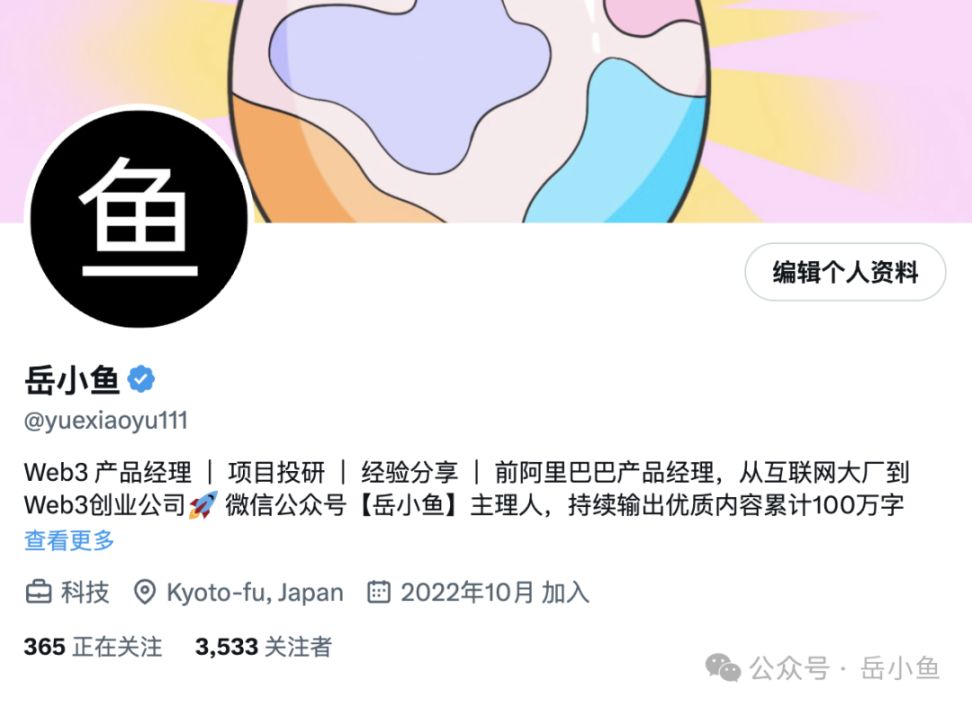Image resolution: width=972 pixels, height=707 pixels.
Task: Select the @yuexiaoyu111 username handle
Action: [106, 421]
